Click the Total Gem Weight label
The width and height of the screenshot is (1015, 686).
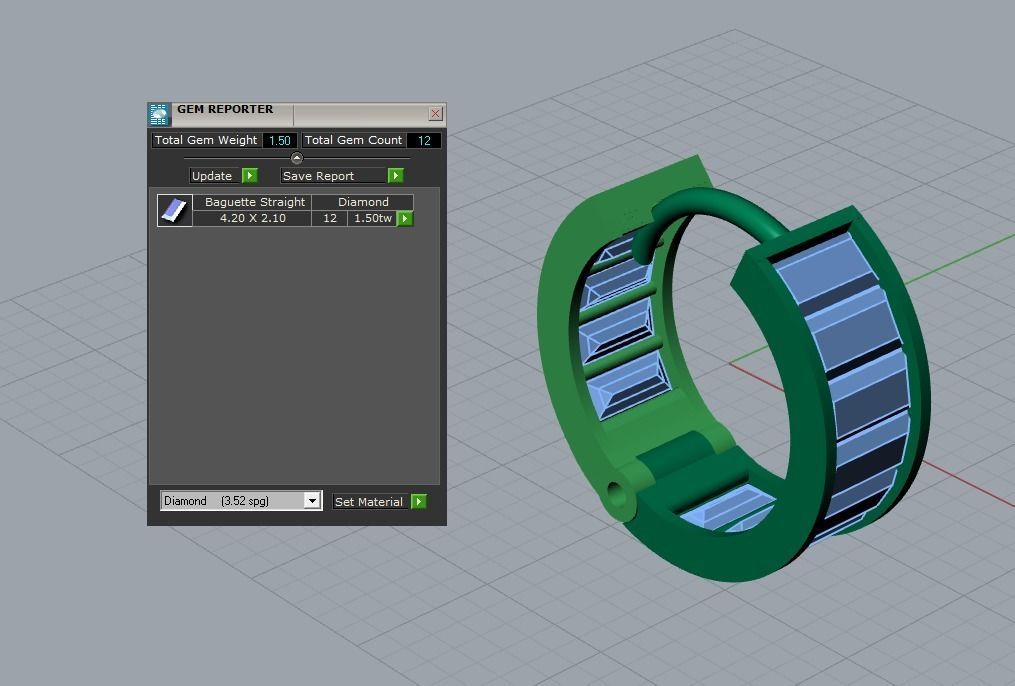[206, 140]
